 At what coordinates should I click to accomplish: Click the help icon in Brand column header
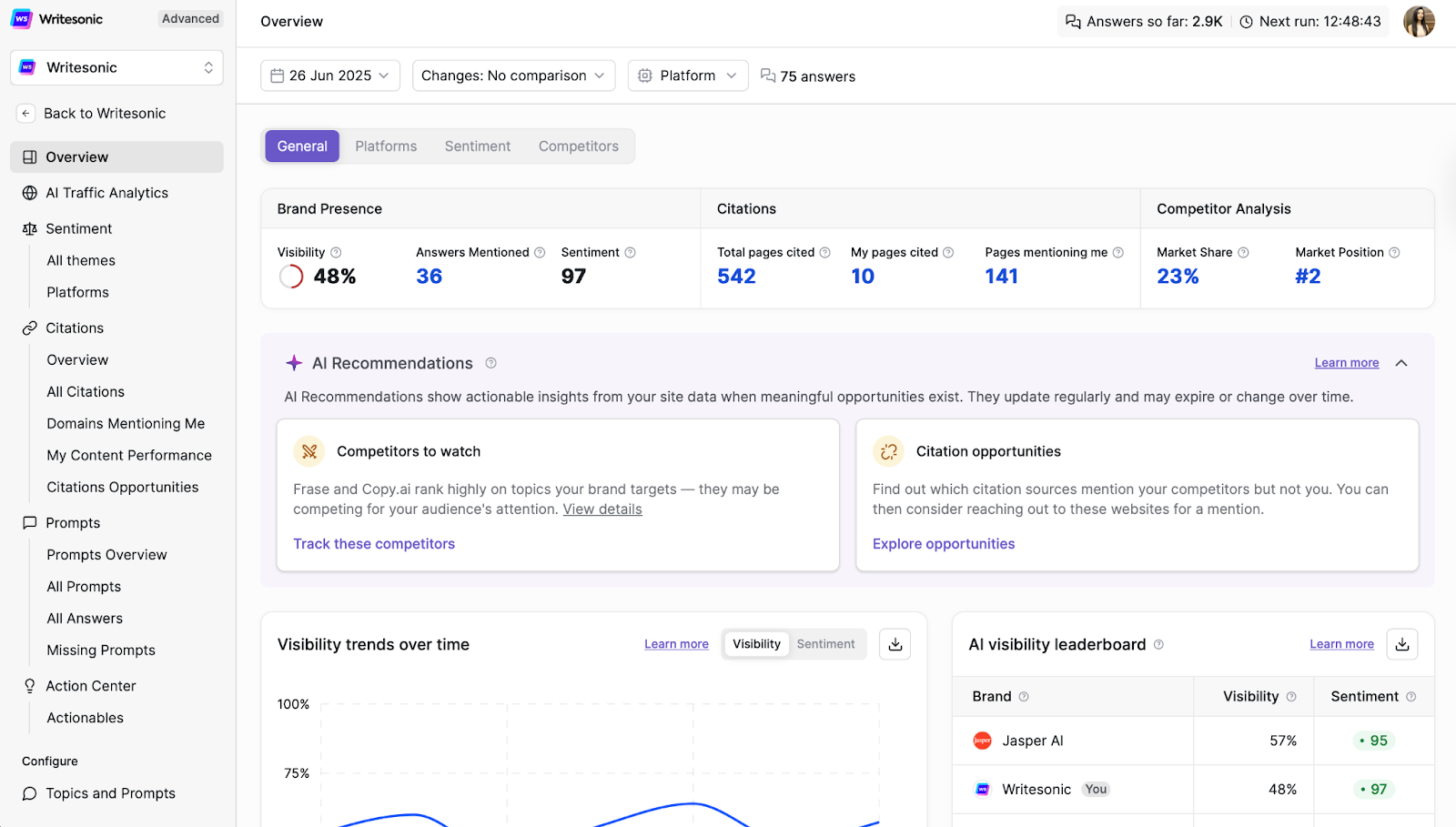1024,697
